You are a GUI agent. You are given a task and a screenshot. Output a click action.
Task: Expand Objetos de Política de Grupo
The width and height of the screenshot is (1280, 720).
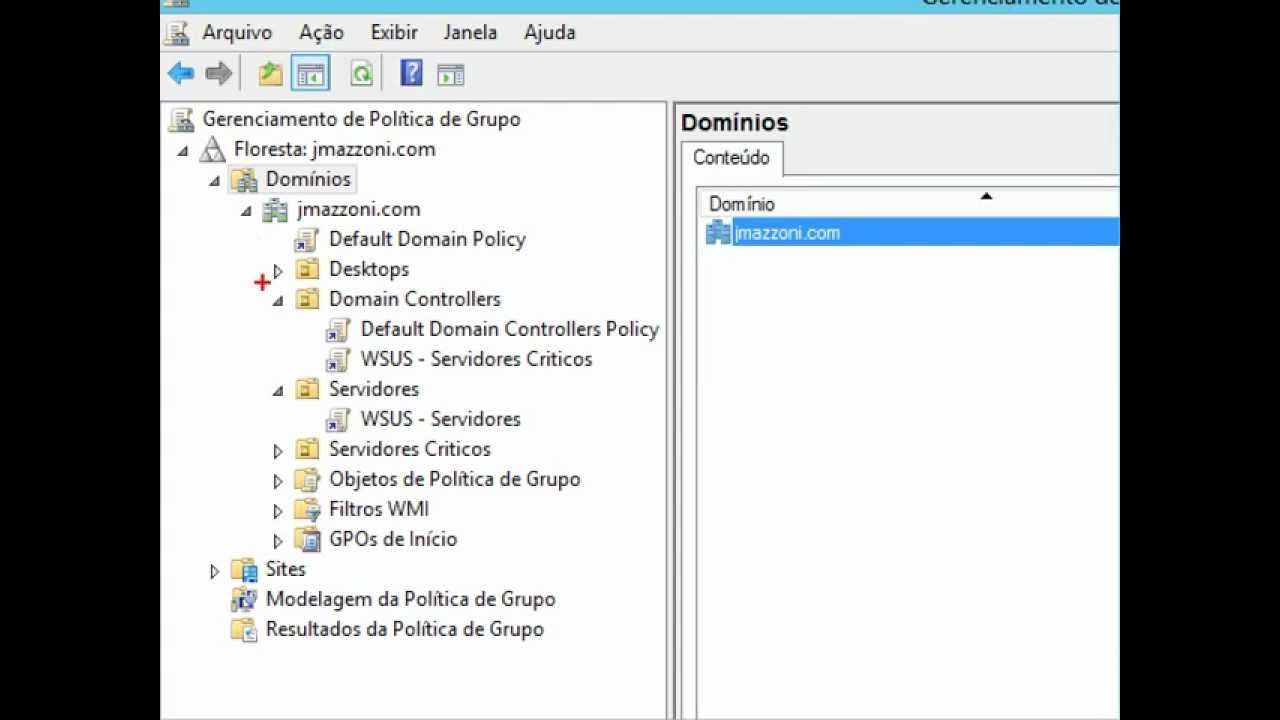278,480
